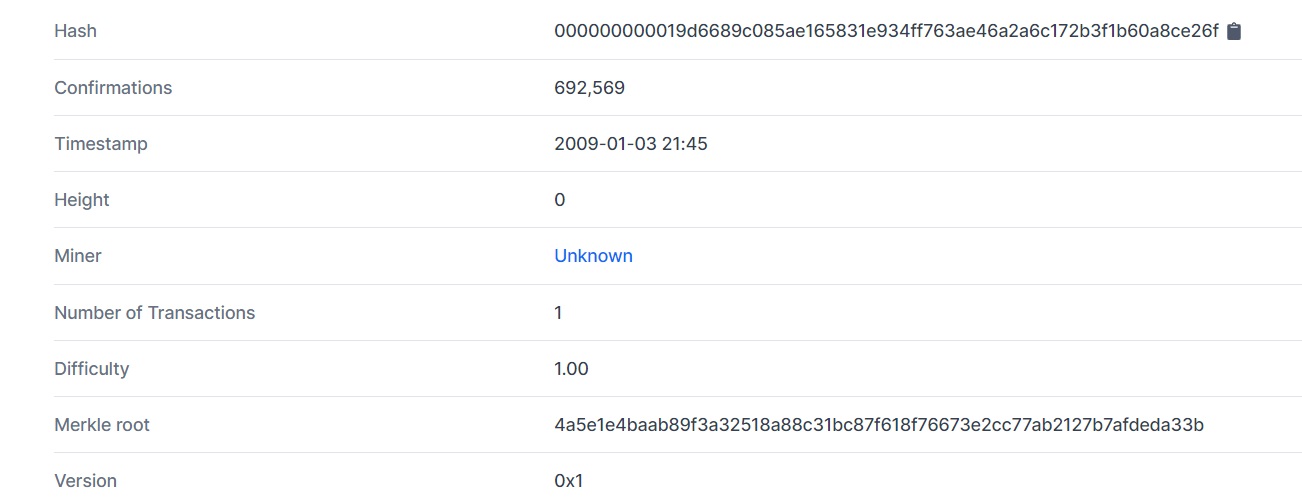Viewport: 1302px width, 503px height.
Task: Select the 1.00 difficulty value
Action: click(x=571, y=369)
